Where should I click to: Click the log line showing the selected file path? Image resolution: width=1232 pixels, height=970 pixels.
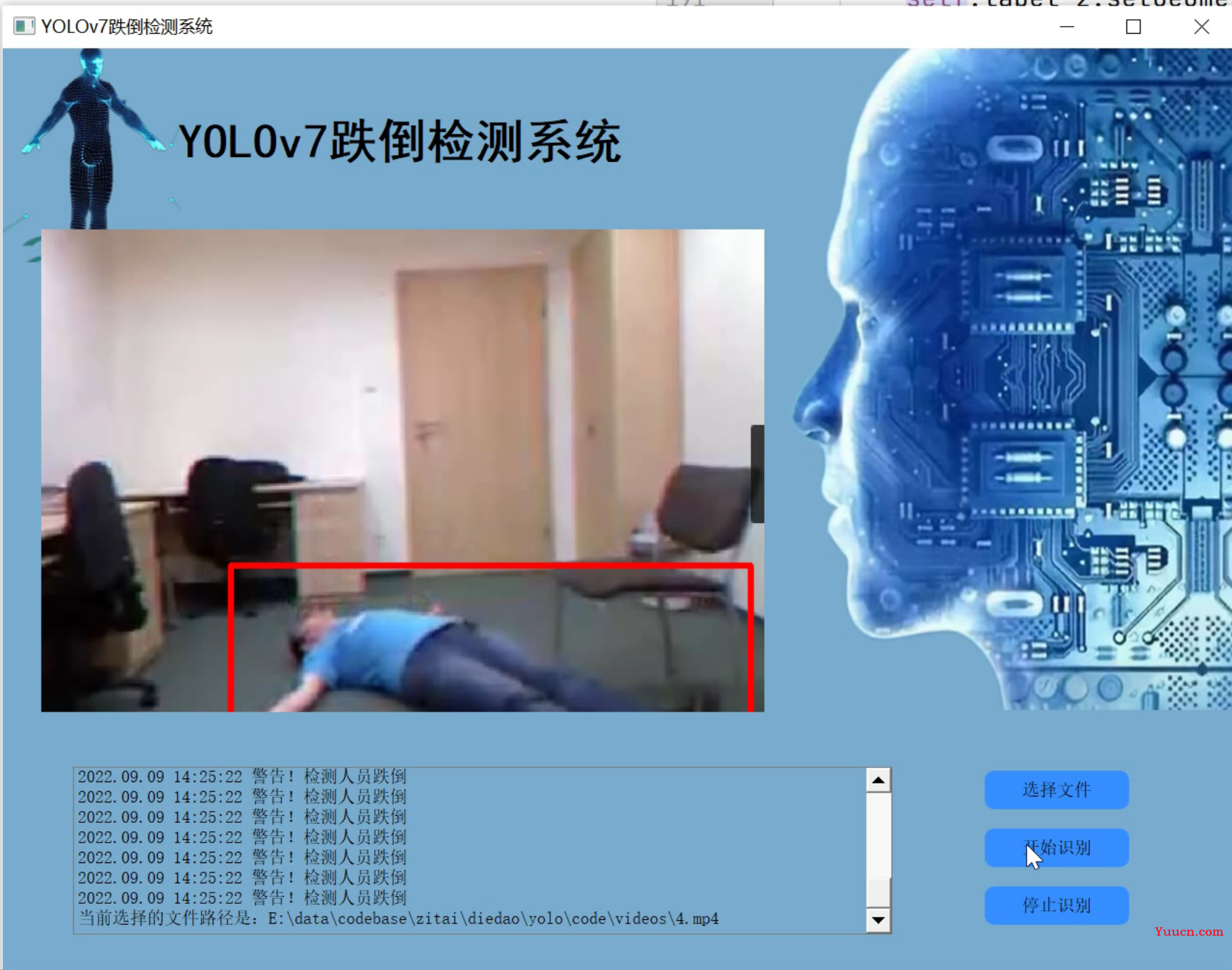click(398, 919)
